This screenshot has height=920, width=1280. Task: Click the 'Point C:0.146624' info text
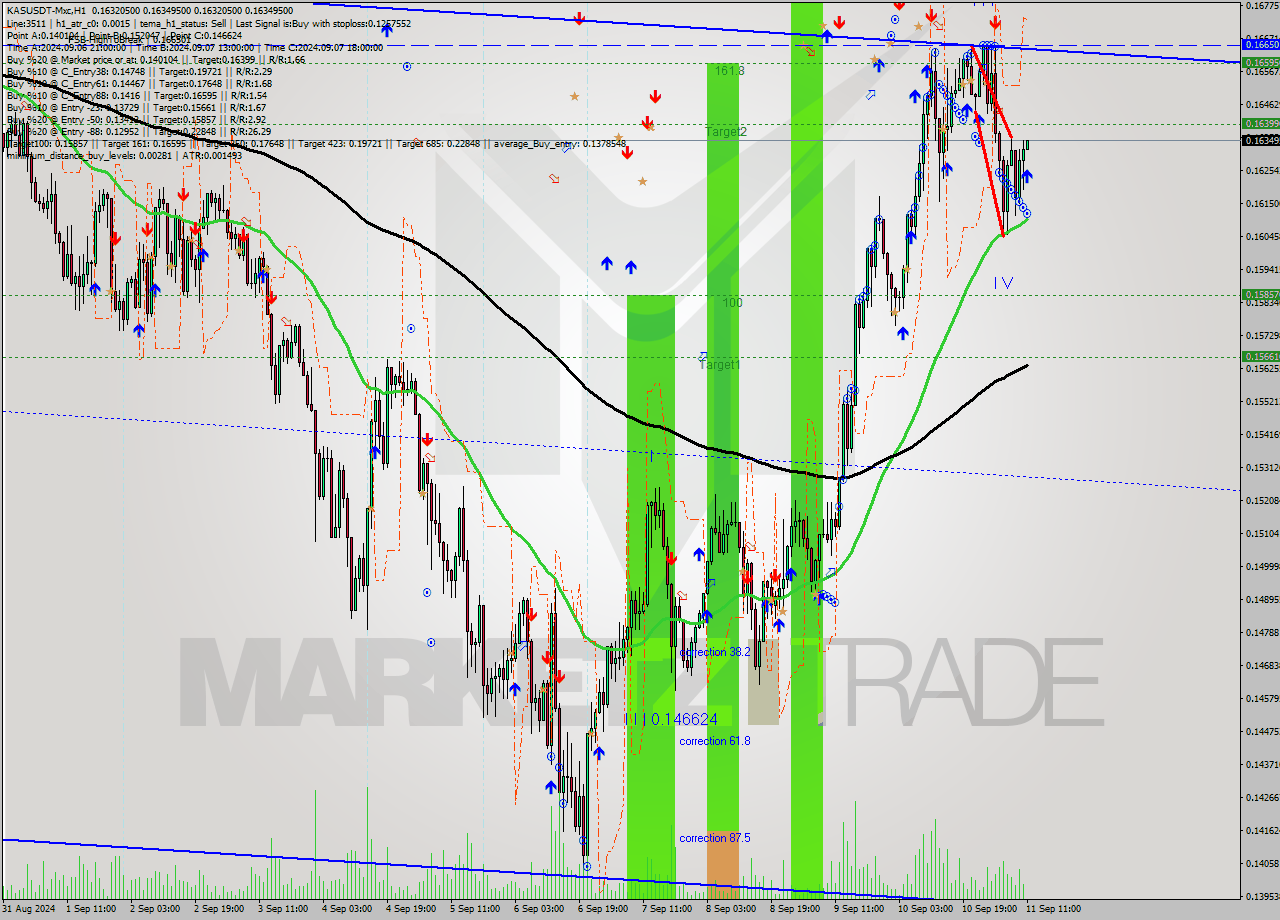point(206,34)
